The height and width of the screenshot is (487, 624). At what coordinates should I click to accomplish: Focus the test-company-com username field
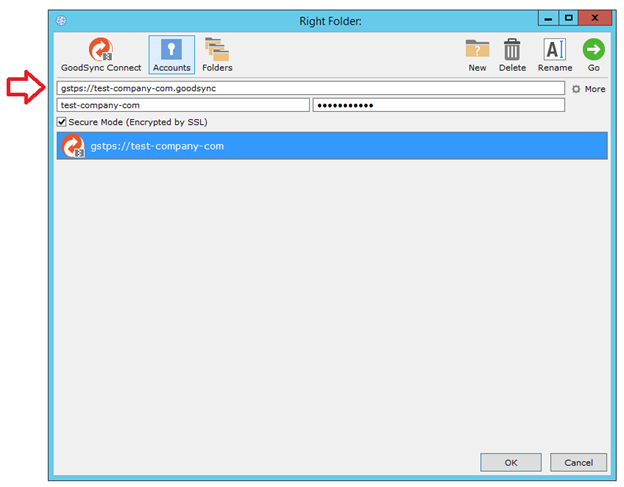coord(183,105)
